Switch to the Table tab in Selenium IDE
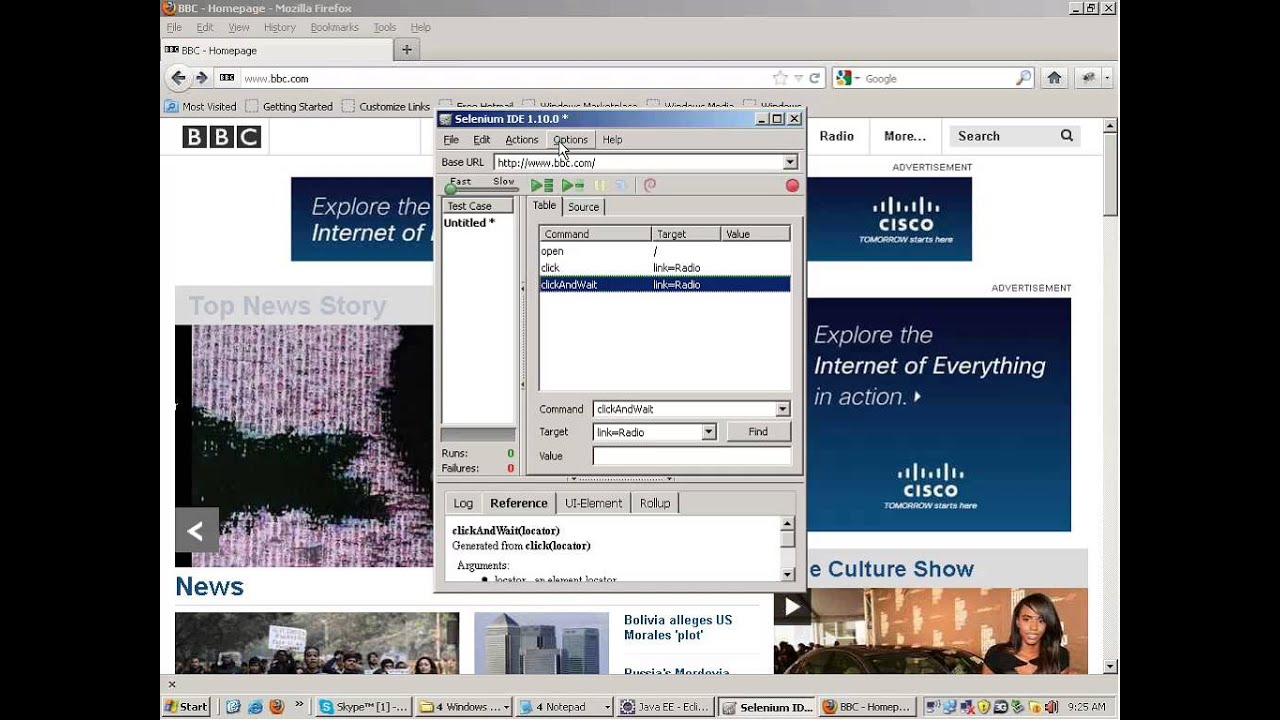 click(x=544, y=206)
